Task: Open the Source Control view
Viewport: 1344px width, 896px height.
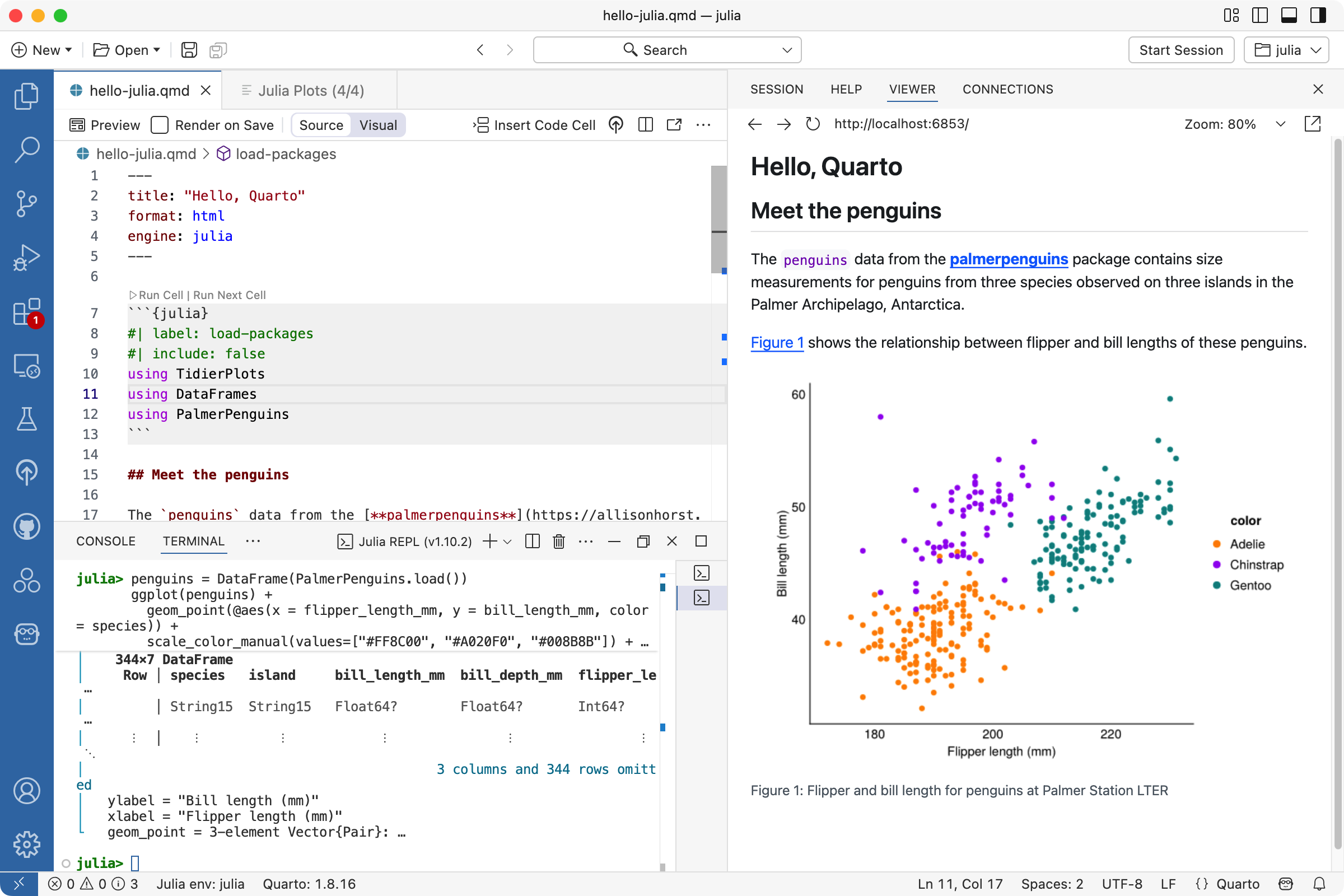Action: (x=26, y=204)
